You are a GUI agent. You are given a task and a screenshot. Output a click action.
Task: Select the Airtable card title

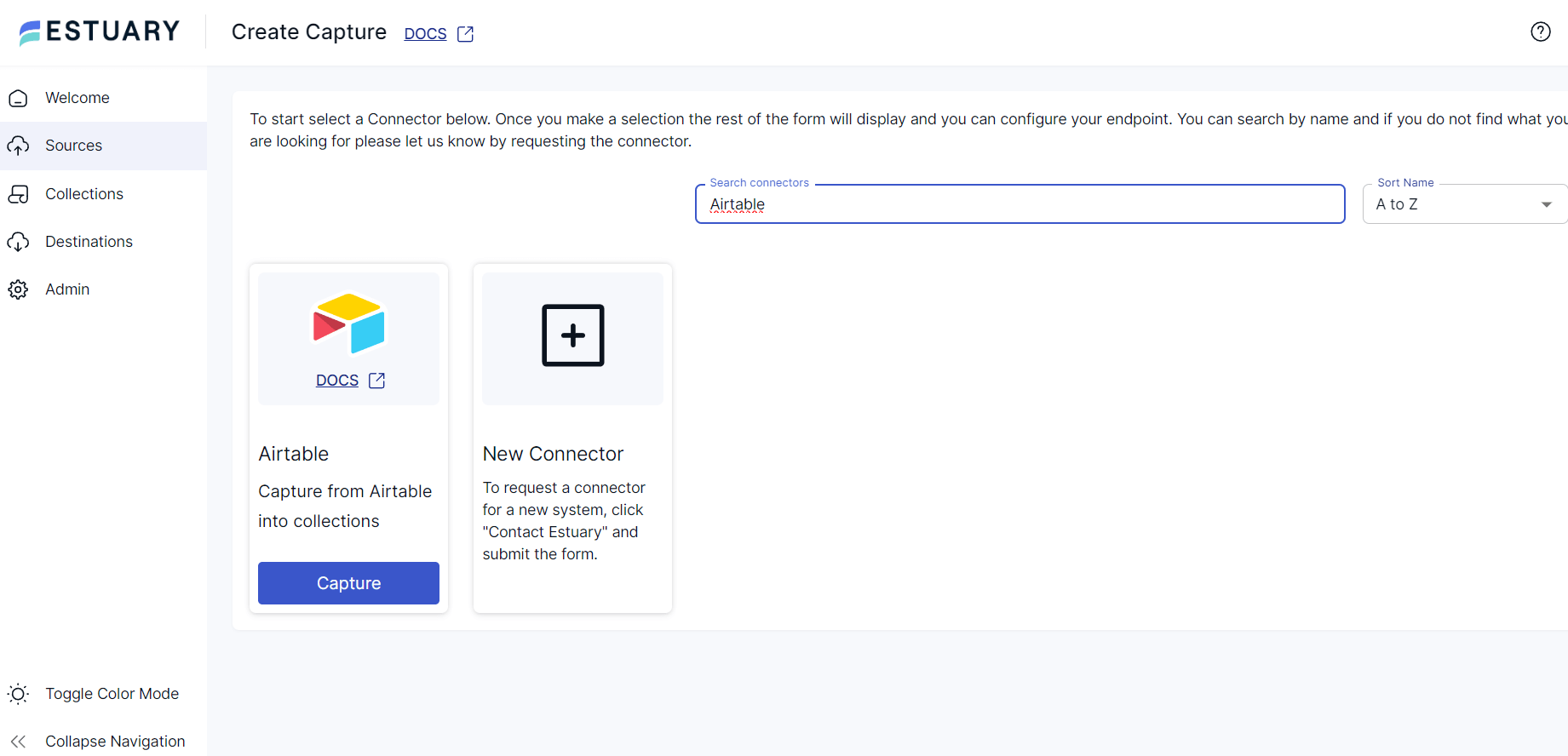point(294,454)
